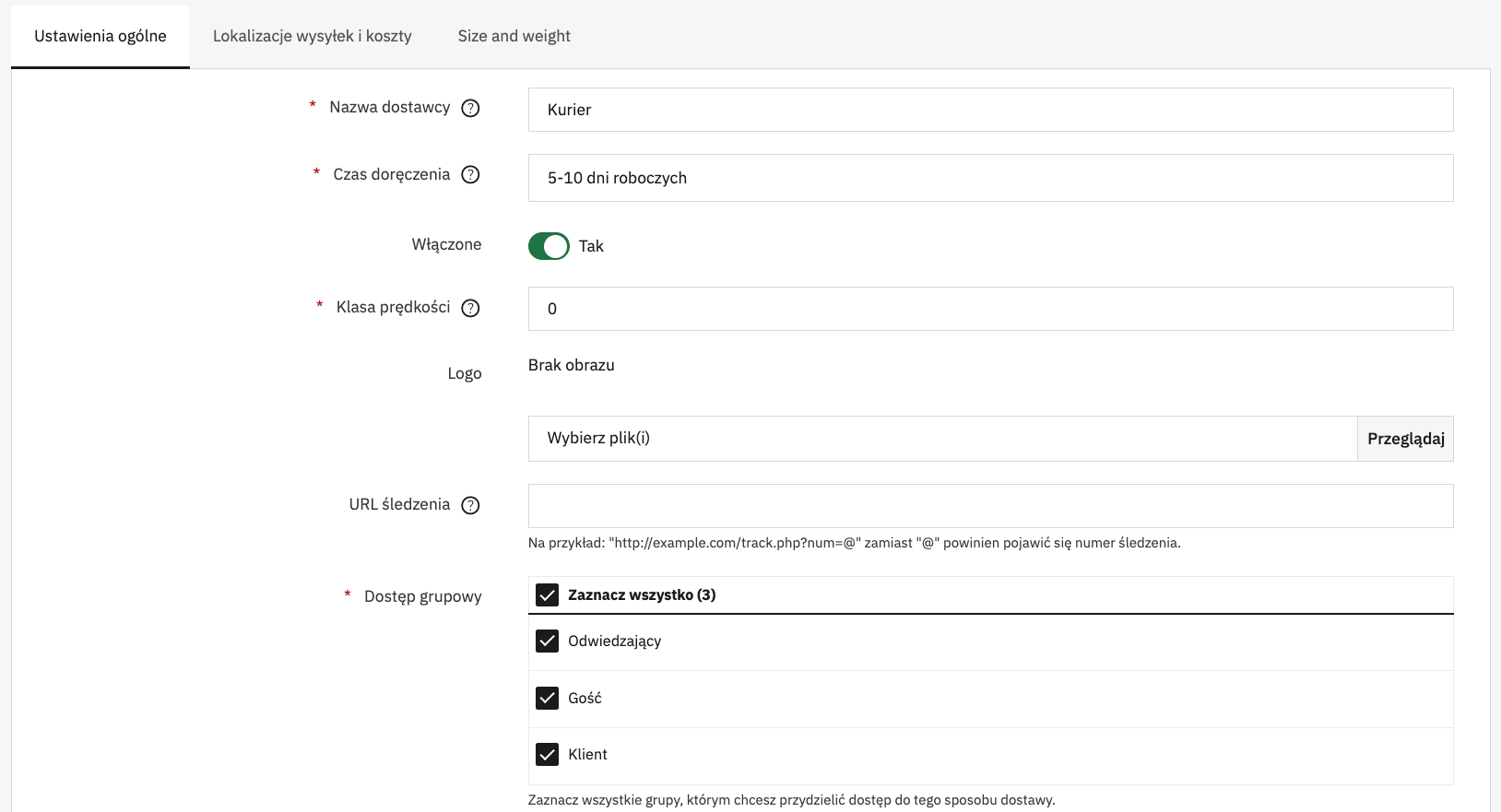This screenshot has height=812, width=1501.
Task: Show help icon next to Klasa prędkości
Action: click(470, 308)
